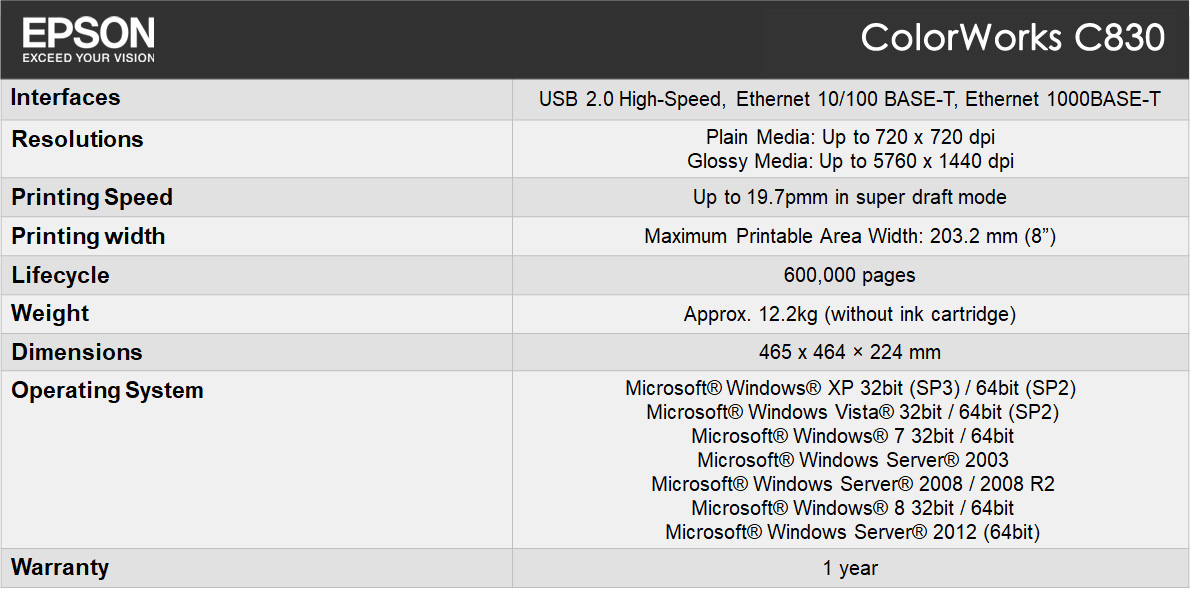Select the Printing Speed label
Screen dimensions: 1190x595
click(92, 198)
